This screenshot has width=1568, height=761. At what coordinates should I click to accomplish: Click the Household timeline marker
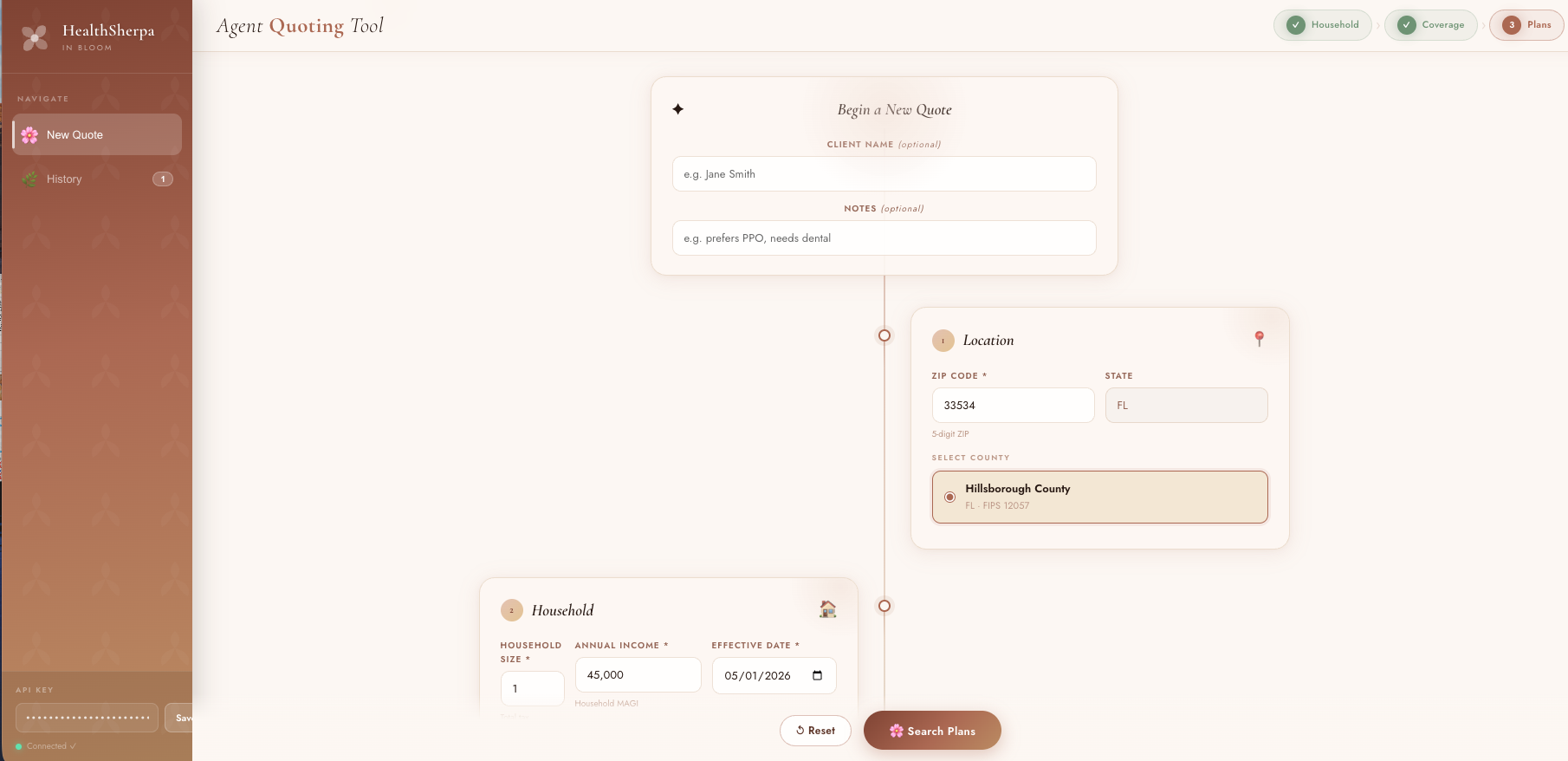point(884,606)
